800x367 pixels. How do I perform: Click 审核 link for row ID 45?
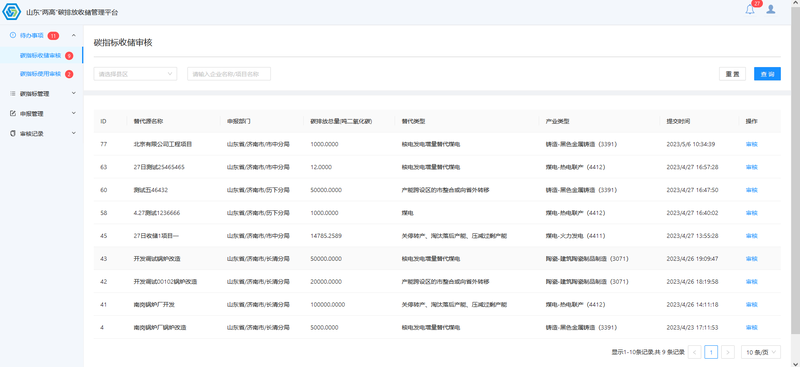click(x=752, y=236)
